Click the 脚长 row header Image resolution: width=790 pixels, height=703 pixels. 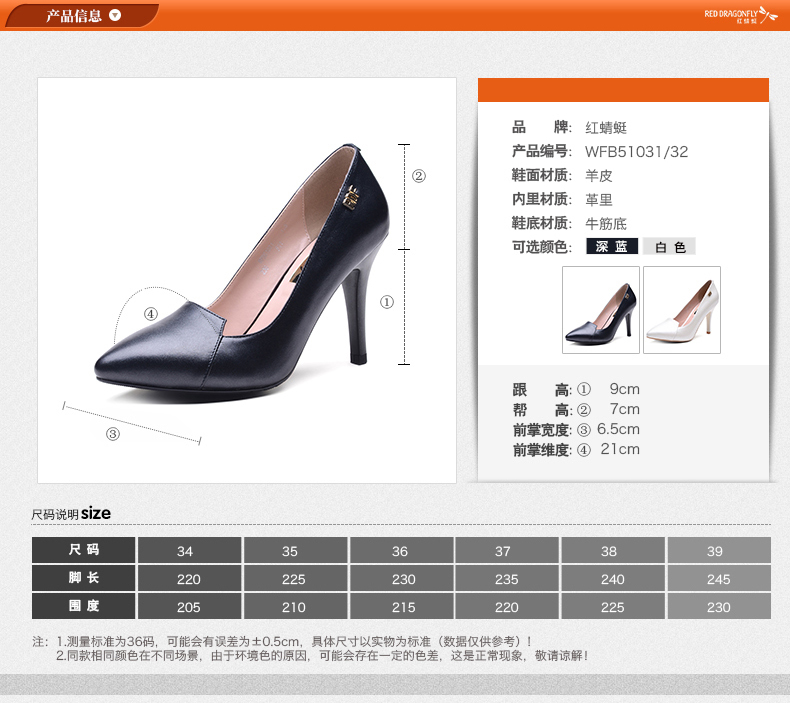coord(84,578)
